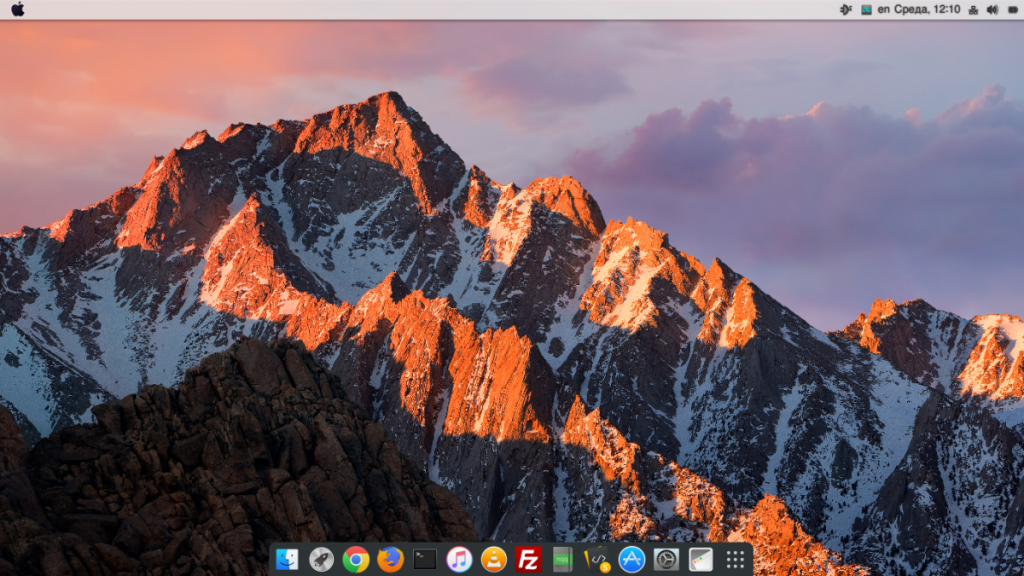Launch VLC media player
This screenshot has height=576, width=1024.
[x=494, y=560]
